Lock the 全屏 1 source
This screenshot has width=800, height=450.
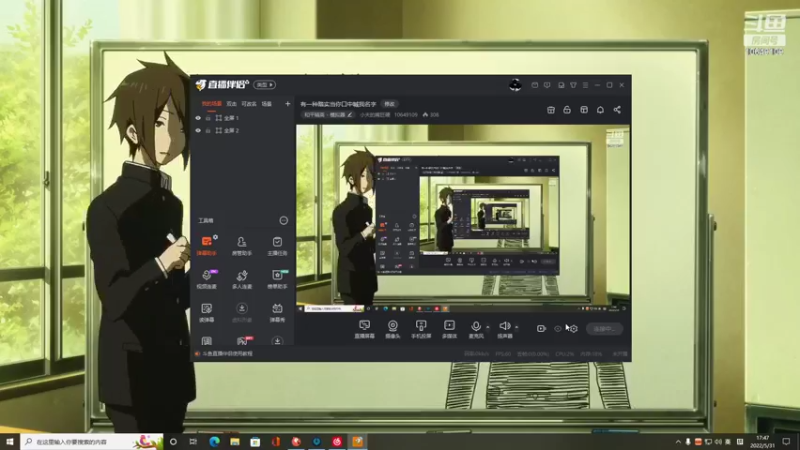click(208, 118)
